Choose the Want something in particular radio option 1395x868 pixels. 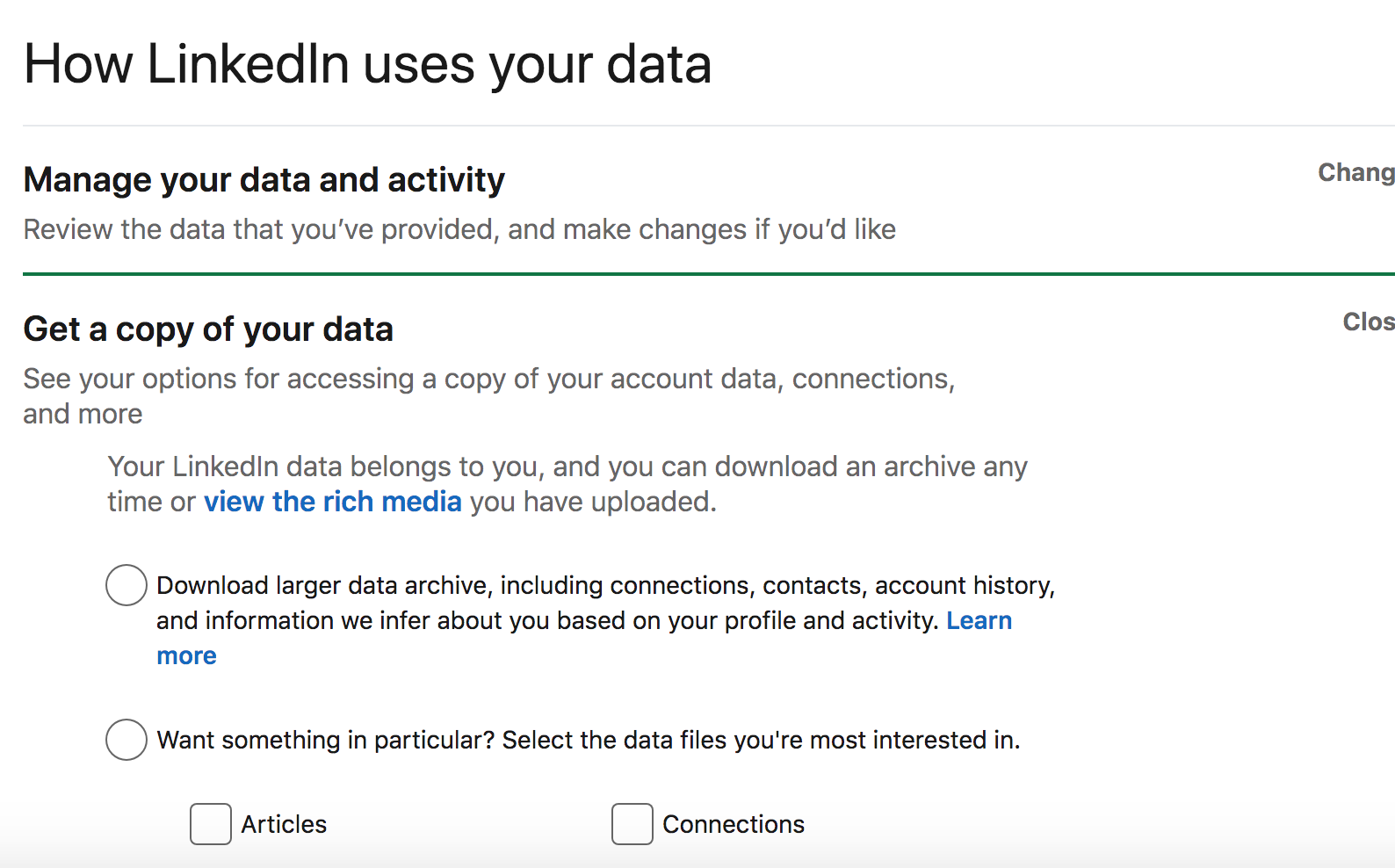tap(126, 740)
